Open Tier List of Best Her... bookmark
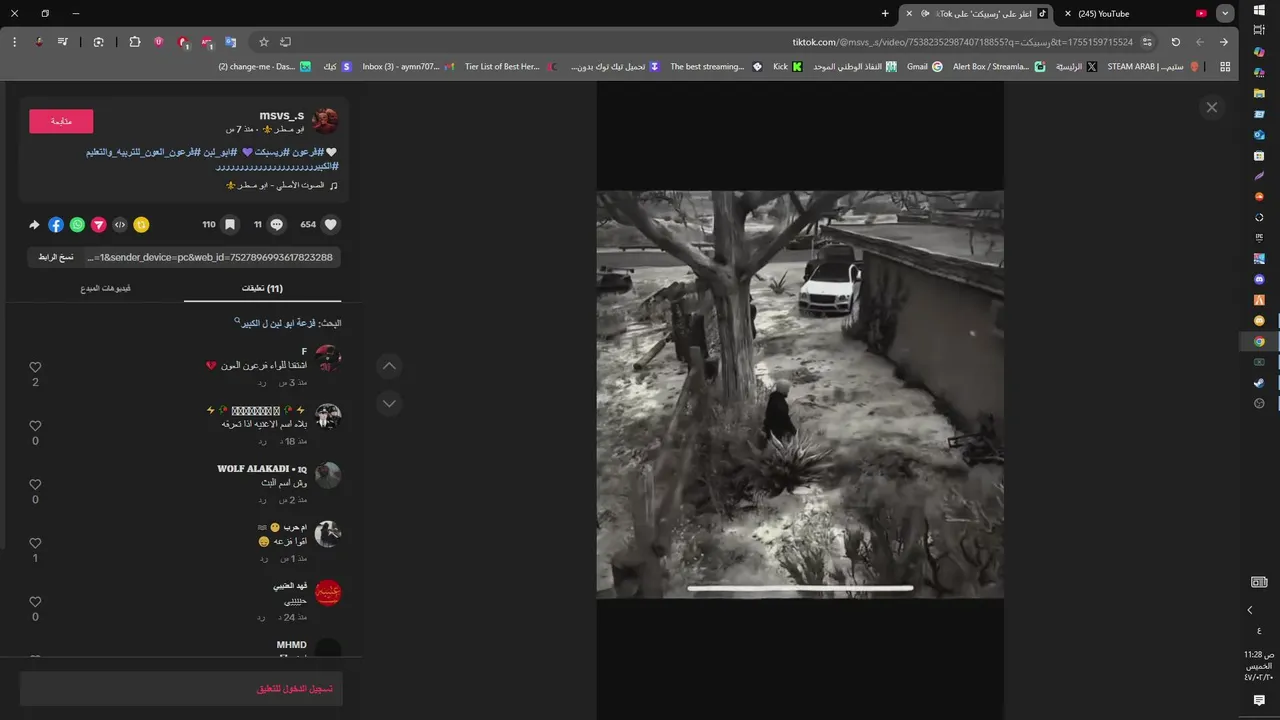Viewport: 1280px width, 720px height. point(511,67)
